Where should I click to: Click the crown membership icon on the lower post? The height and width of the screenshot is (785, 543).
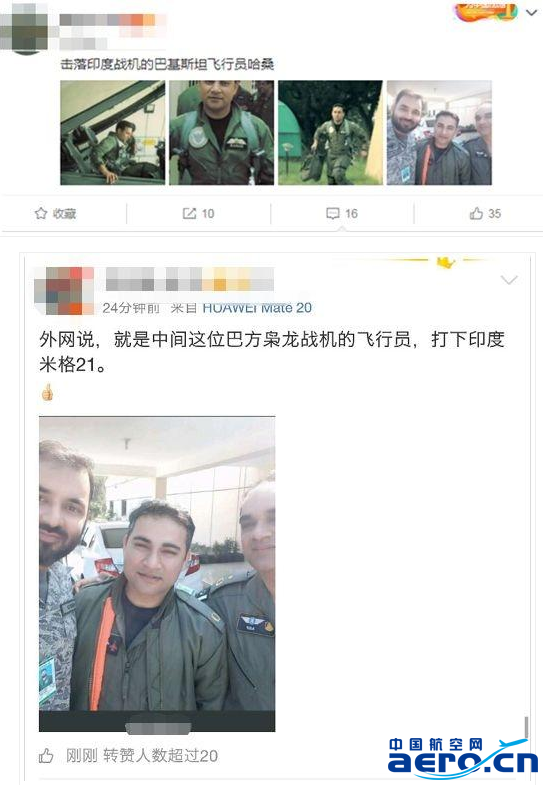[445, 262]
